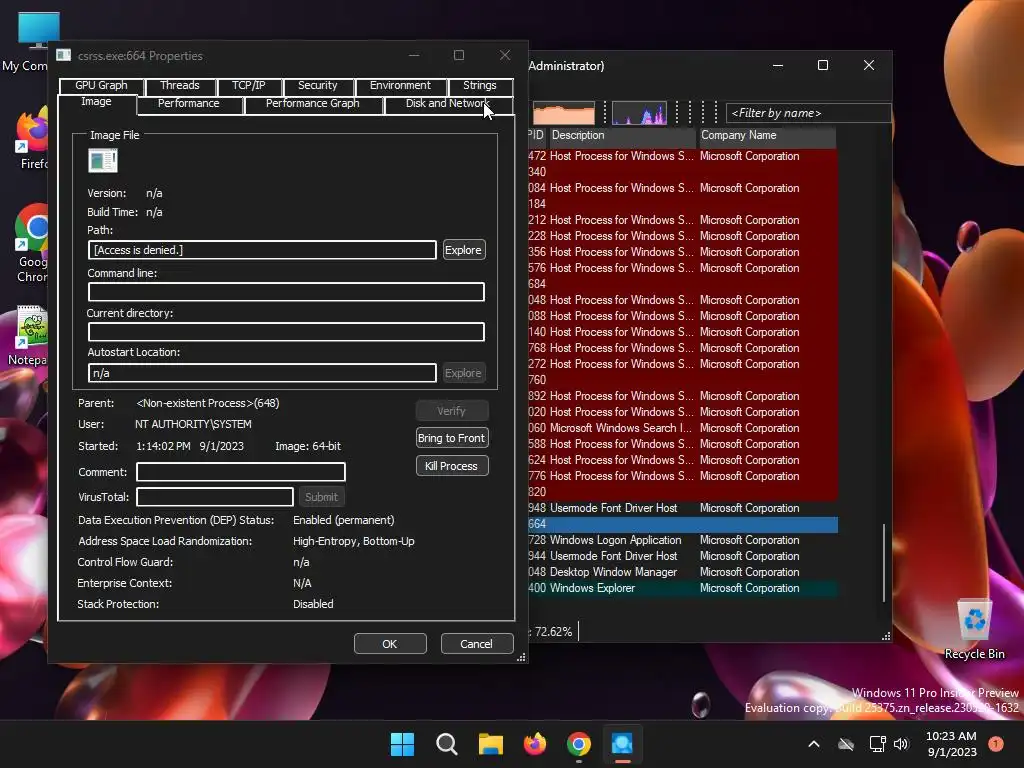
Task: Click the Current directory field
Action: (x=286, y=332)
